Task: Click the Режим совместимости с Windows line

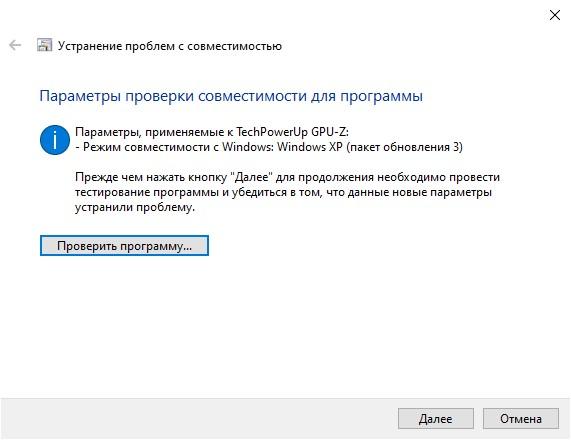Action: pos(269,147)
